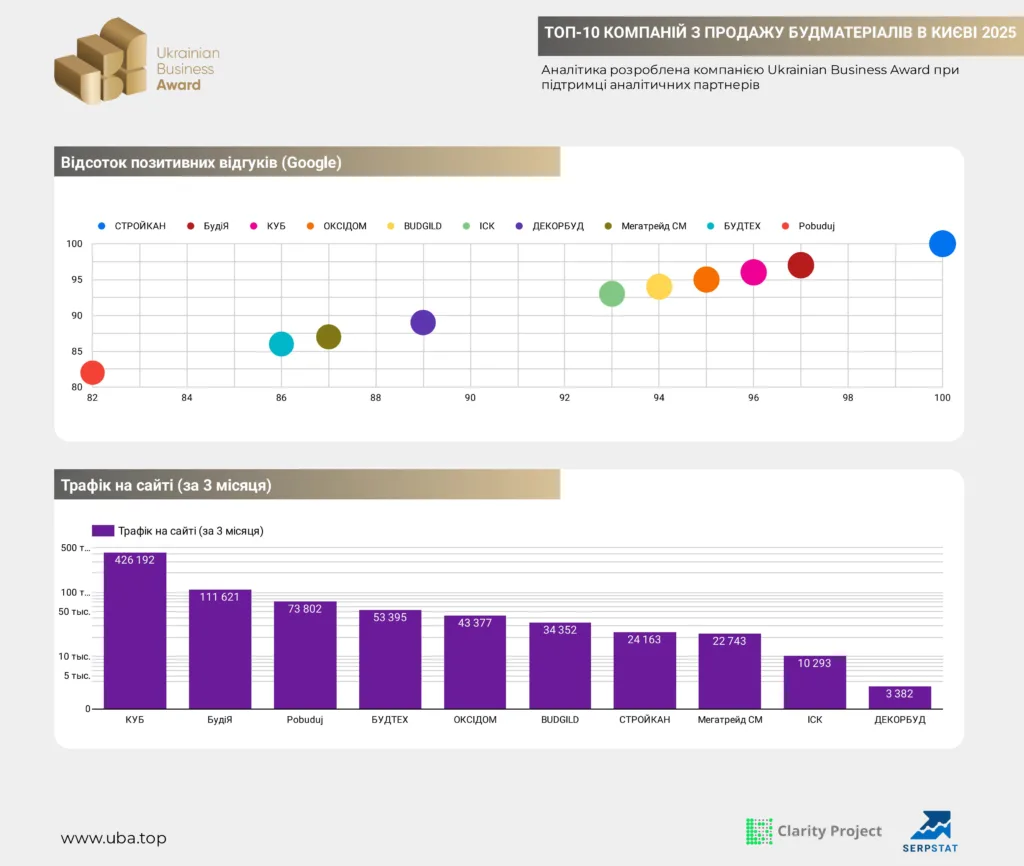Click the purple traffic legend swatch
The width and height of the screenshot is (1024, 866).
pos(102,531)
